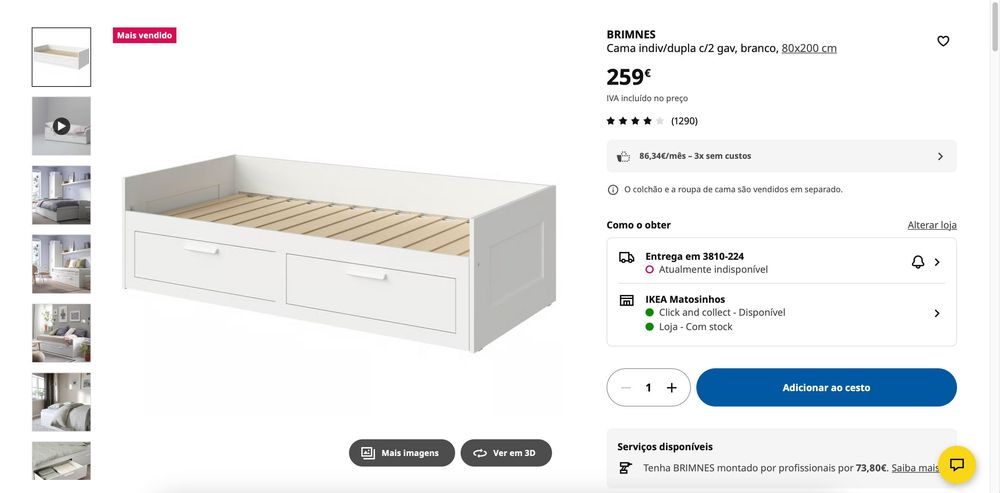Image resolution: width=1000 pixels, height=493 pixels.
Task: Increase quantity with plus button
Action: [672, 388]
